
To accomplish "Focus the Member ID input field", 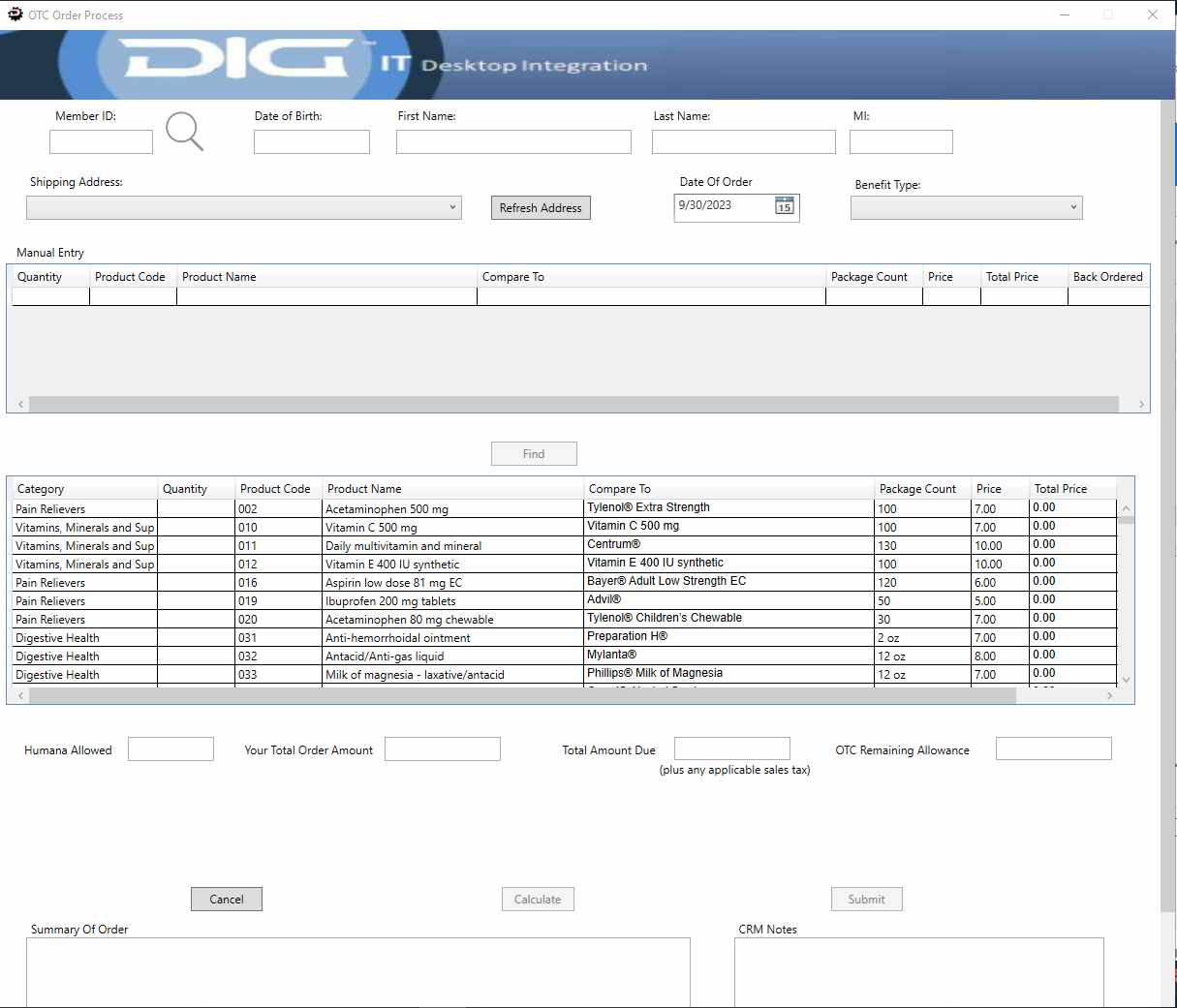I will (101, 142).
